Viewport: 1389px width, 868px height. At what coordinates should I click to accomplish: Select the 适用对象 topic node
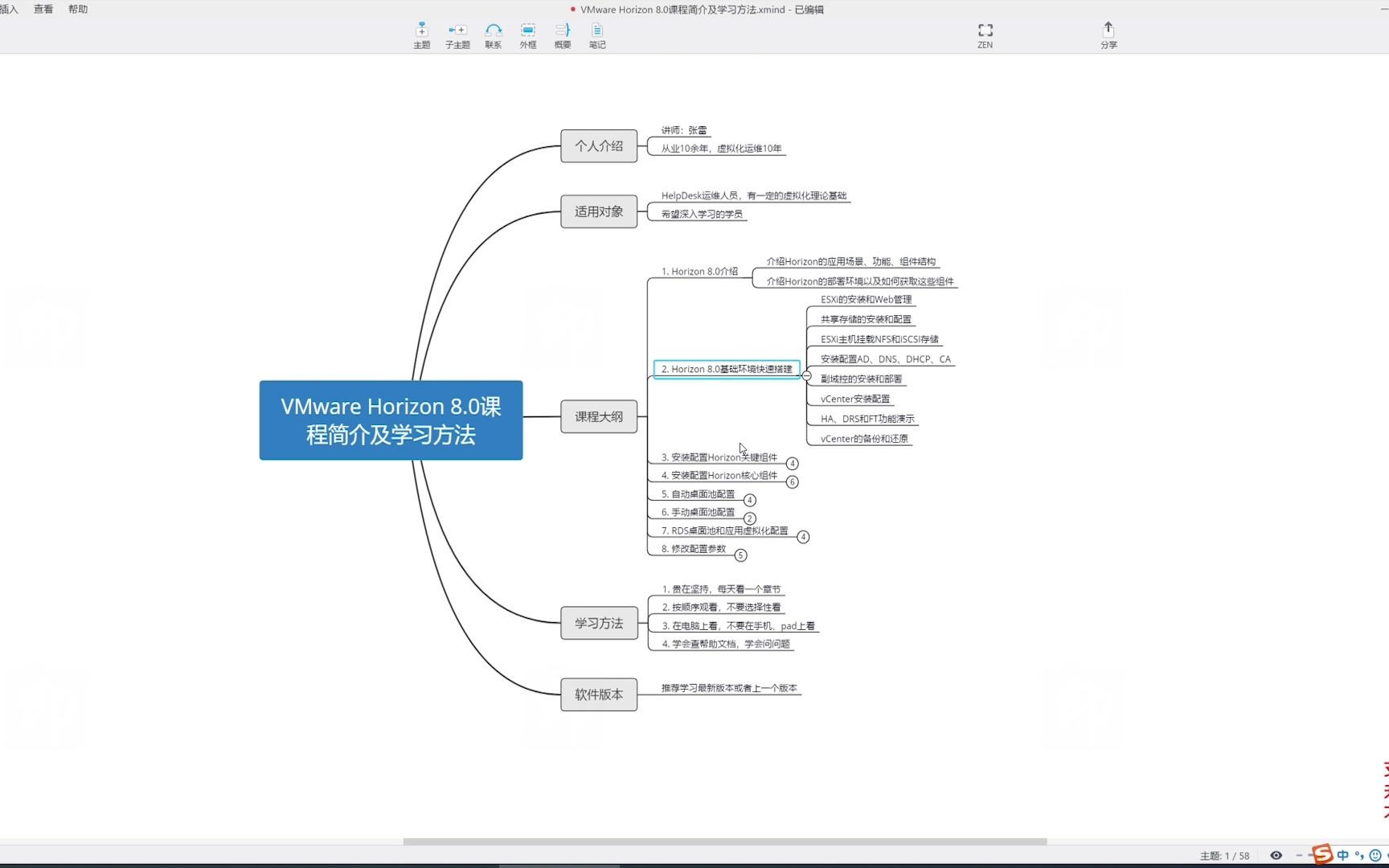(599, 211)
